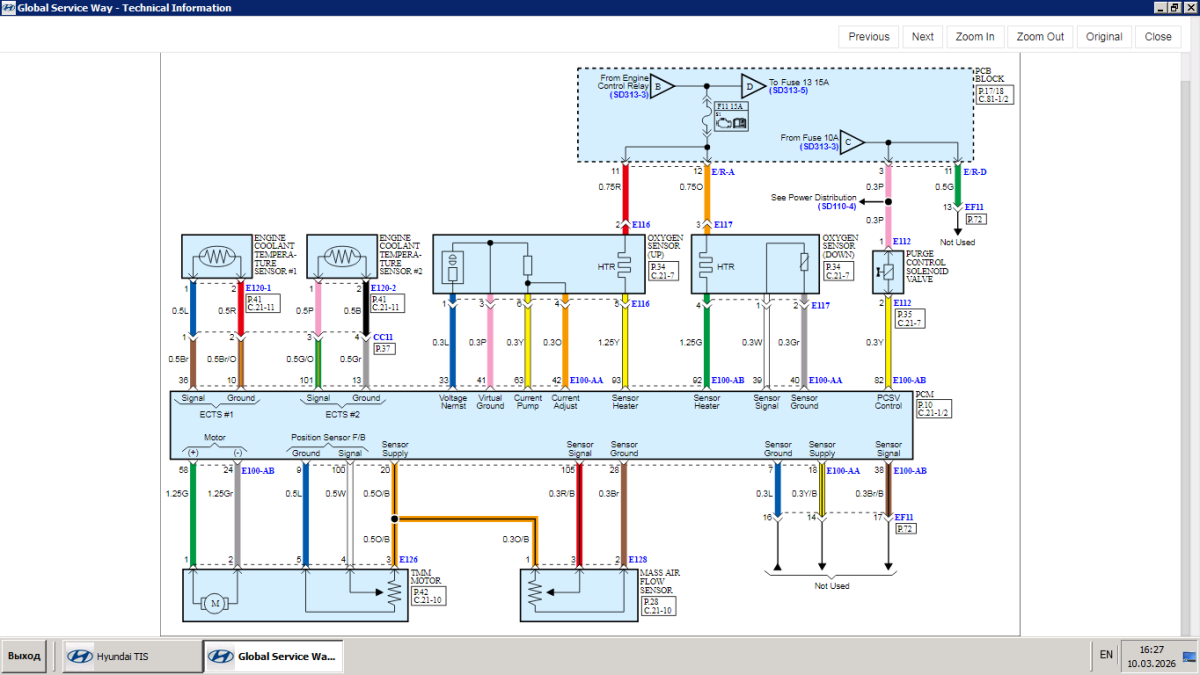The image size is (1200, 675).
Task: Close the technical information viewer
Action: point(1158,36)
